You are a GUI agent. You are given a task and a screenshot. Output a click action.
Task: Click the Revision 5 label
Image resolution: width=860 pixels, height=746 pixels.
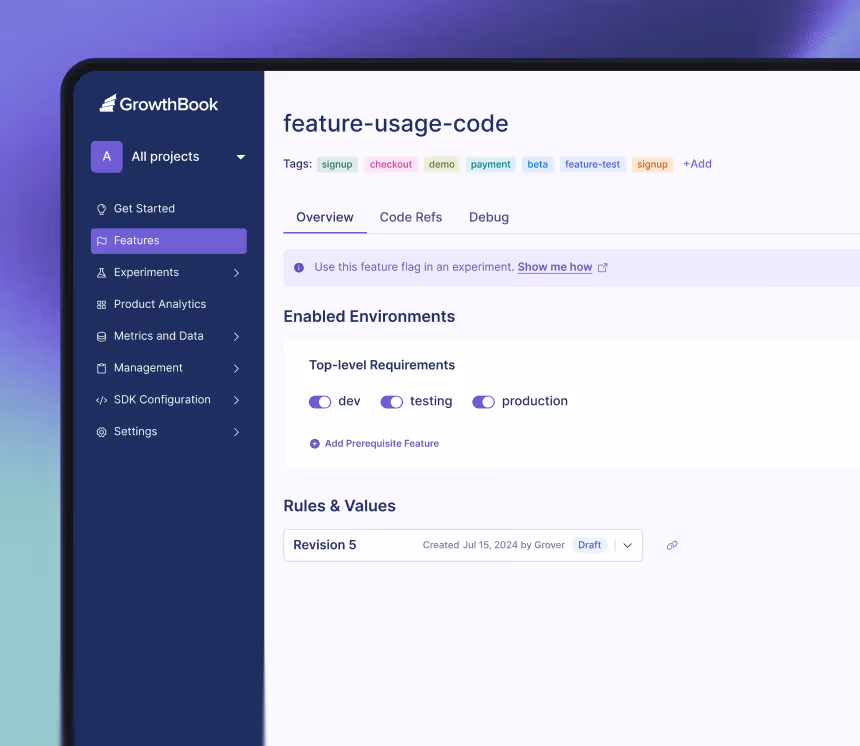[325, 545]
